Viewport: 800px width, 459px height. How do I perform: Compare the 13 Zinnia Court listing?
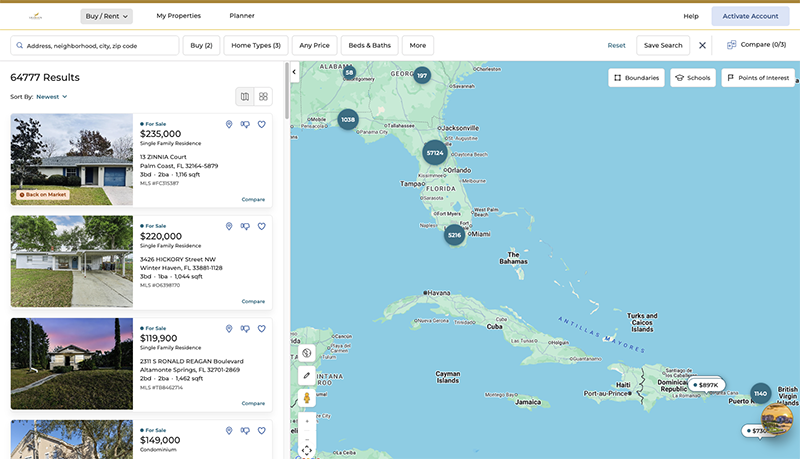click(x=253, y=199)
